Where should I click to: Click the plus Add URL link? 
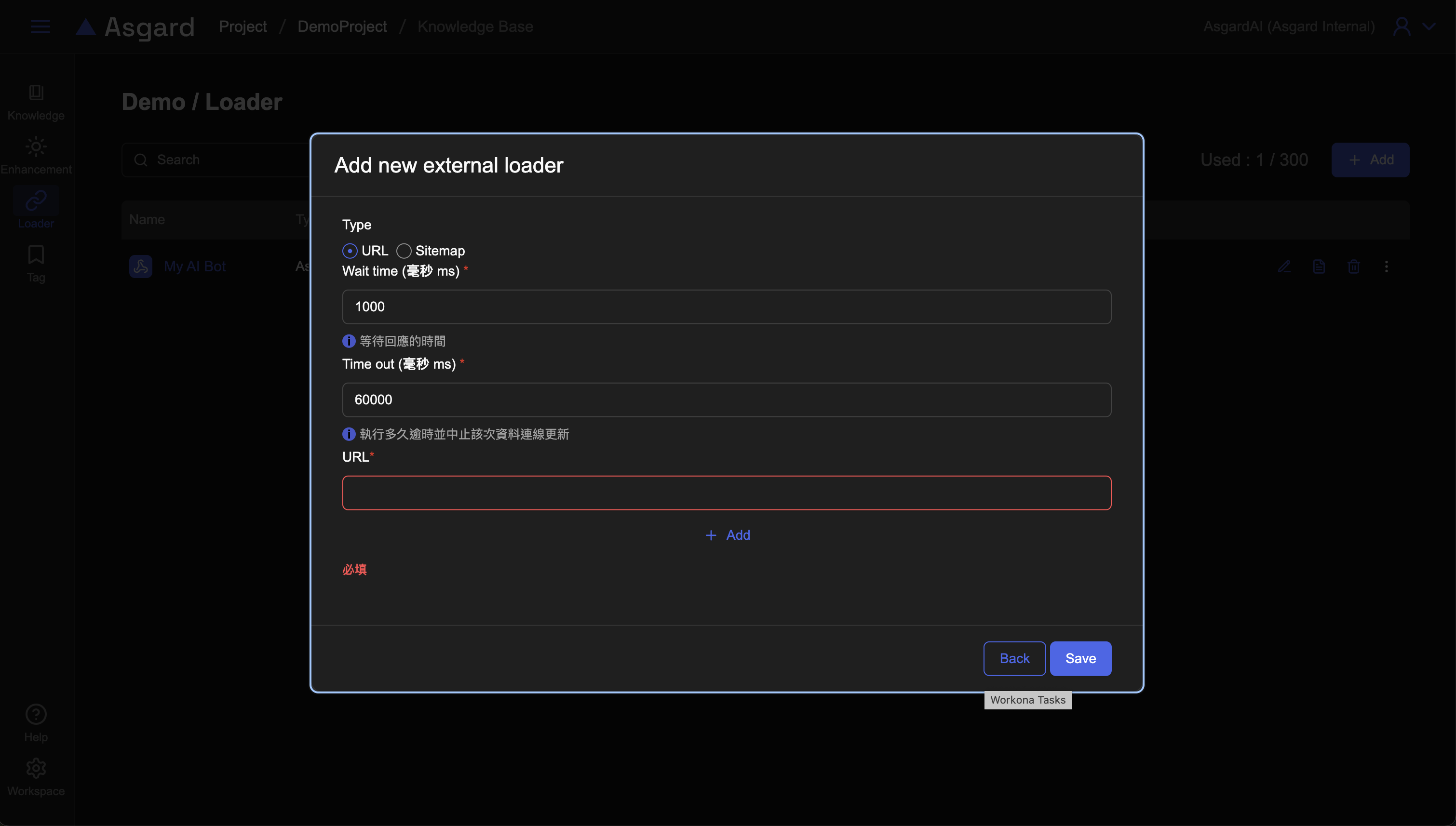pyautogui.click(x=728, y=535)
